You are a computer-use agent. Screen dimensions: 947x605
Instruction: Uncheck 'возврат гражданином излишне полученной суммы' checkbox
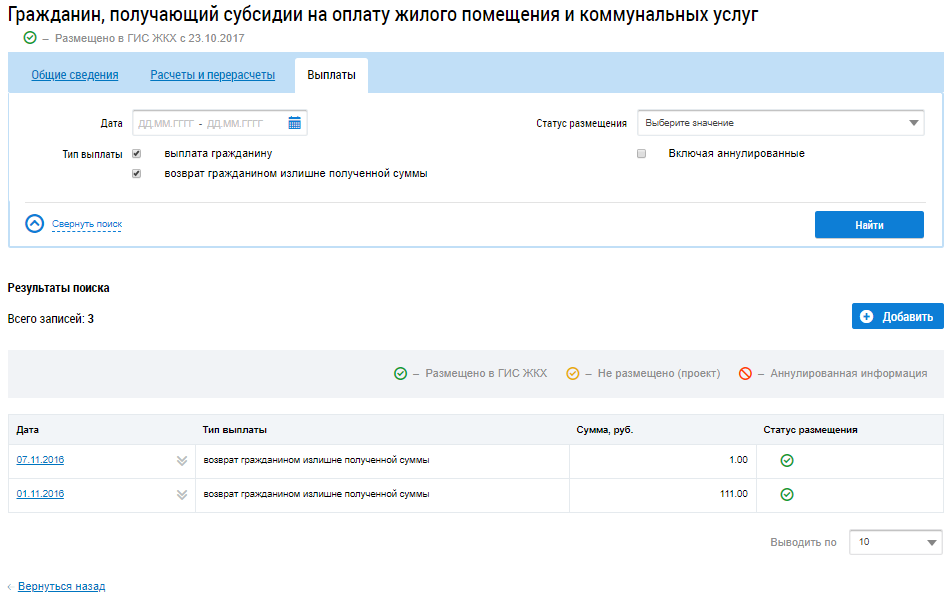click(137, 174)
